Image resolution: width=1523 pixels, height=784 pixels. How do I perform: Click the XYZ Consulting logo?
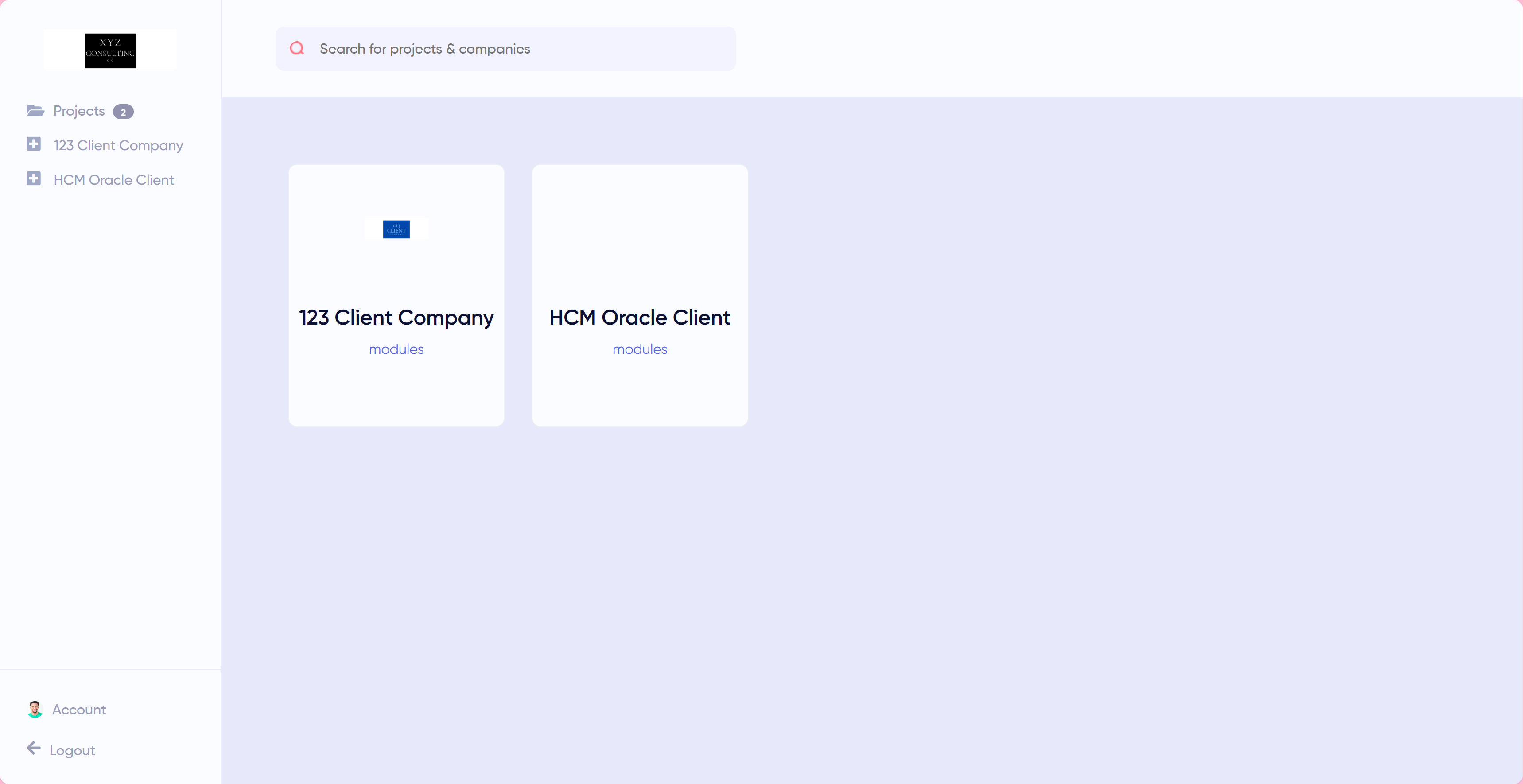point(110,50)
